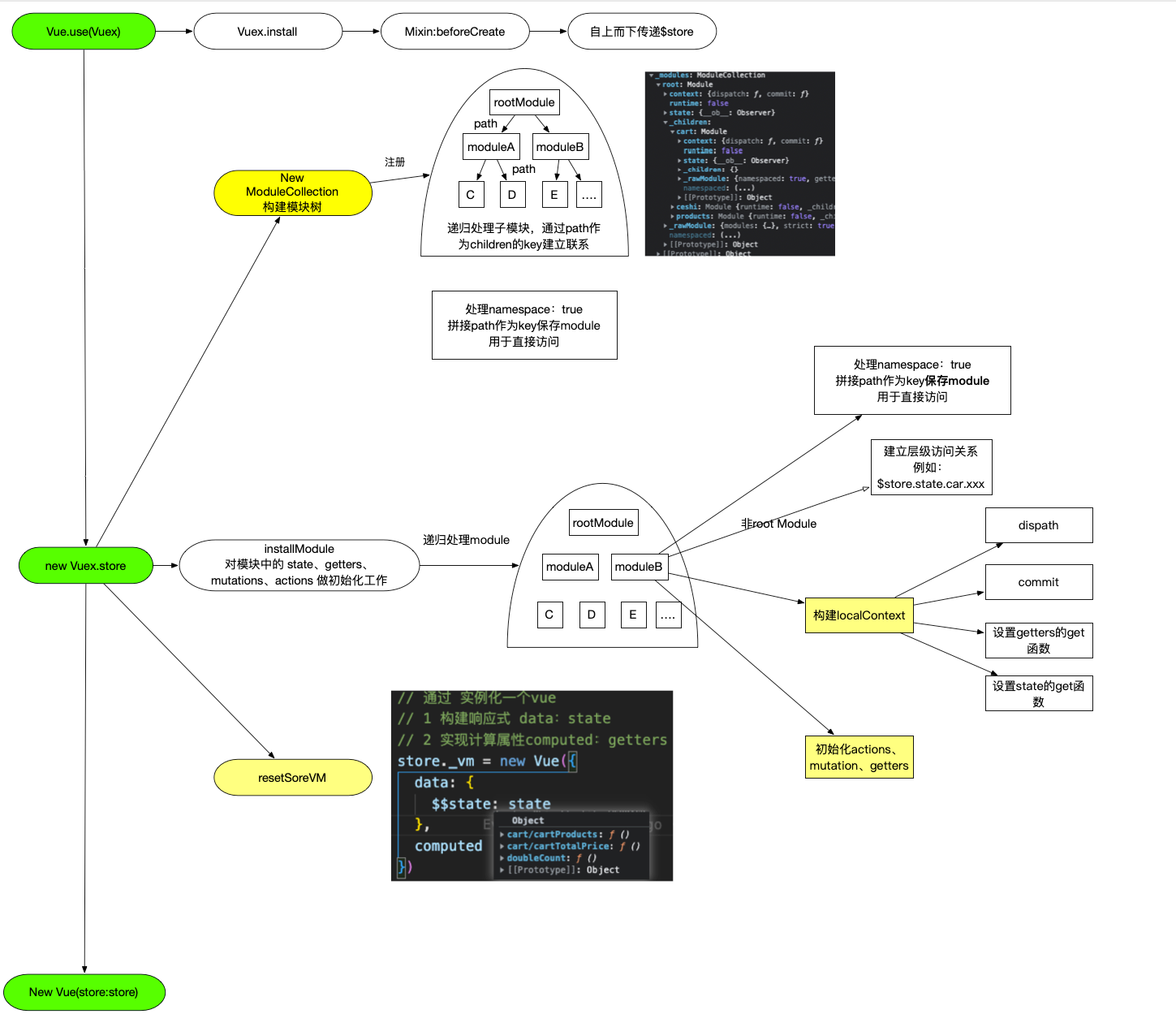This screenshot has width=1176, height=1027.
Task: Click the computed keyword in the code
Action: point(448,846)
